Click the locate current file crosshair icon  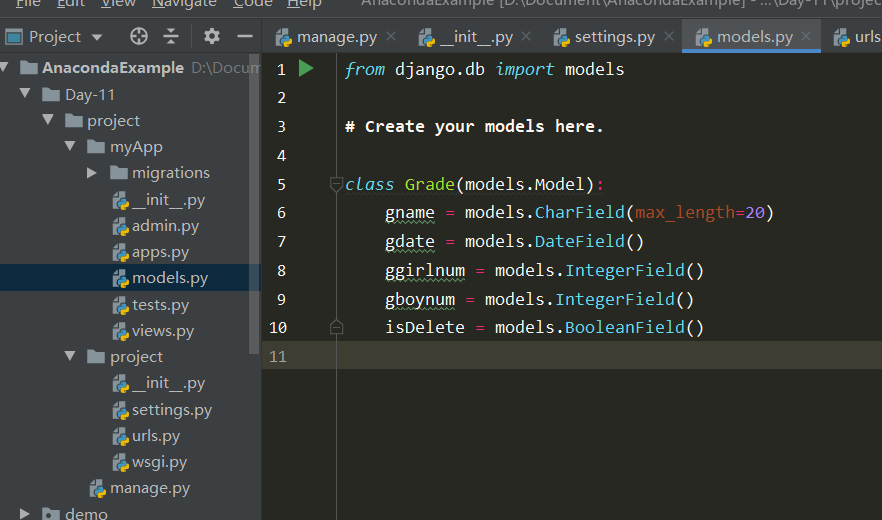pos(138,37)
